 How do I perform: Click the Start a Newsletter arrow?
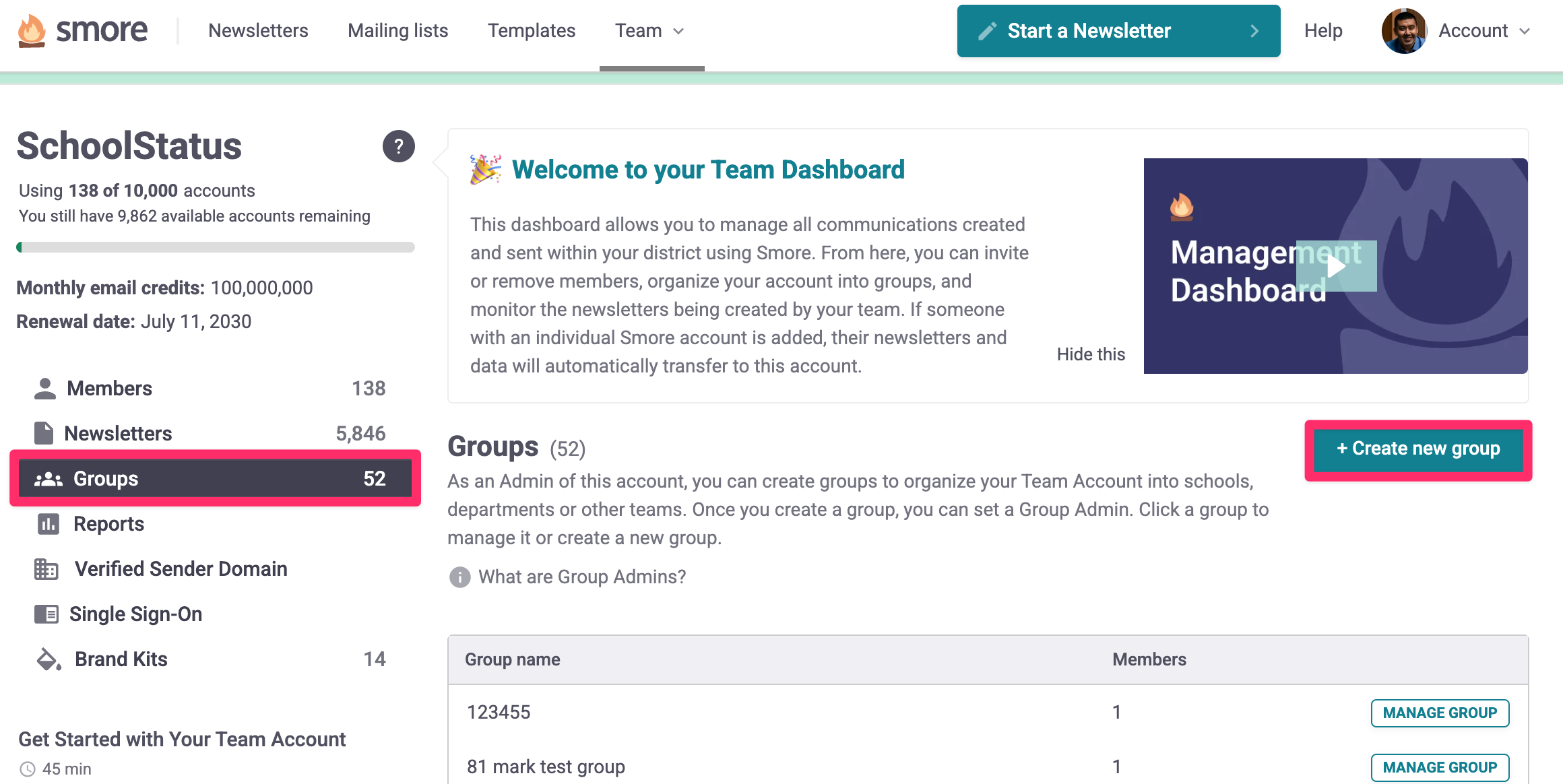pyautogui.click(x=1254, y=31)
